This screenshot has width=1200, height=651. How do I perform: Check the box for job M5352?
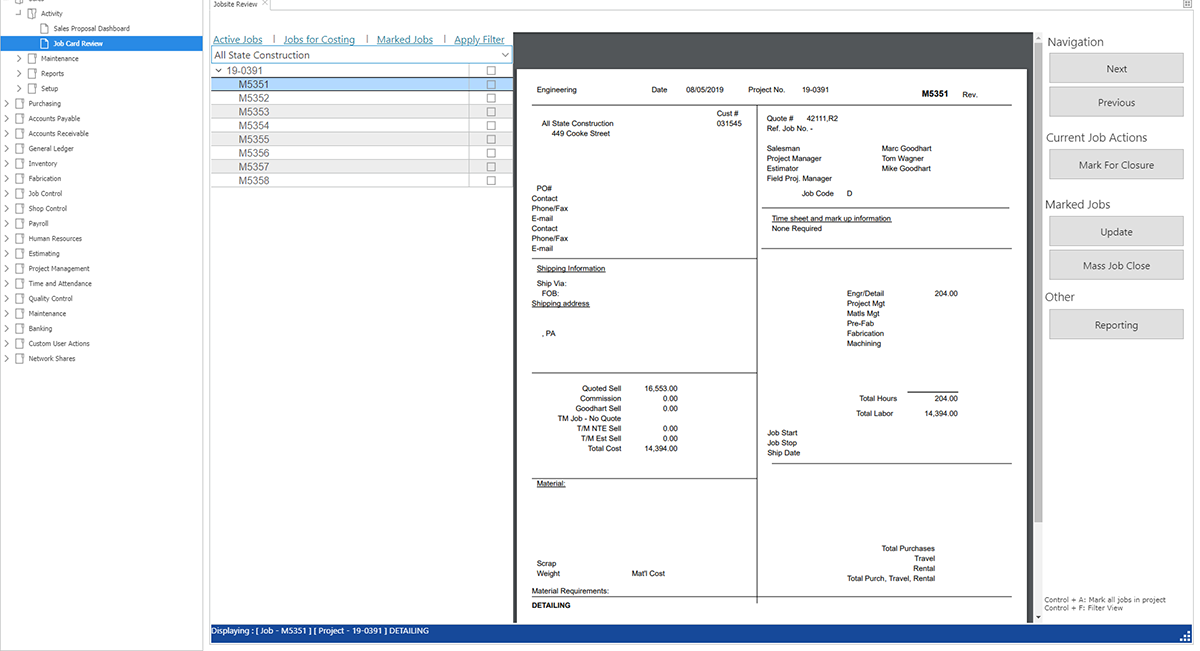point(490,99)
